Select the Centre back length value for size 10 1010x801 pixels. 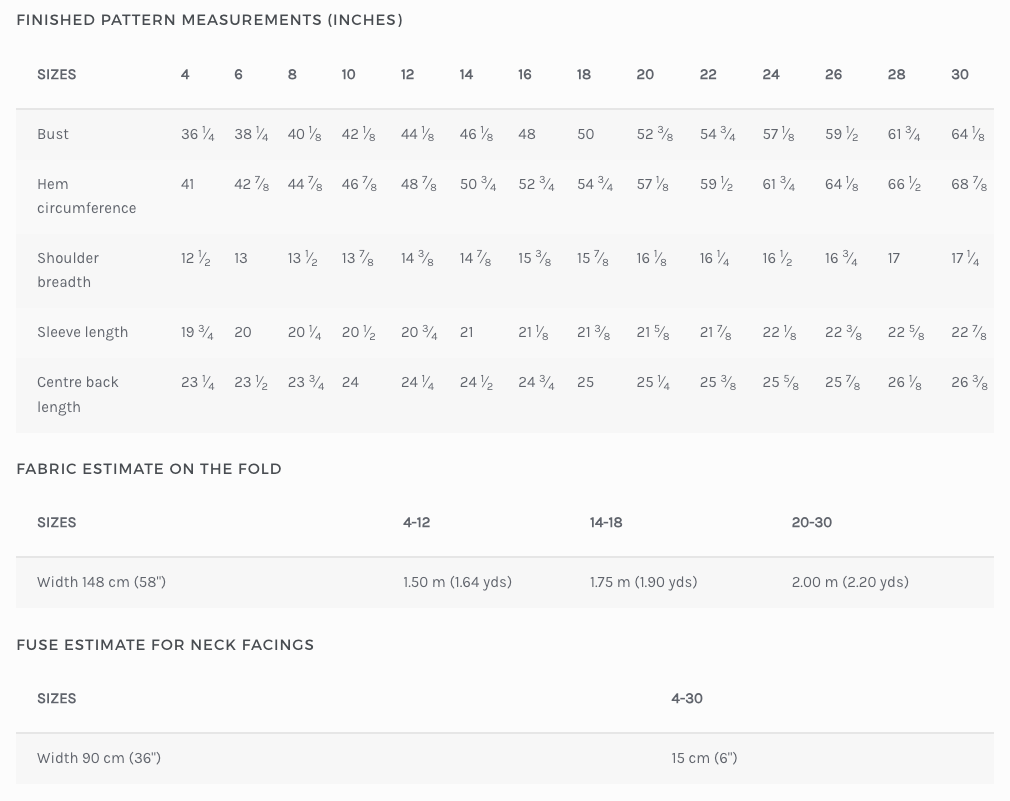point(350,382)
